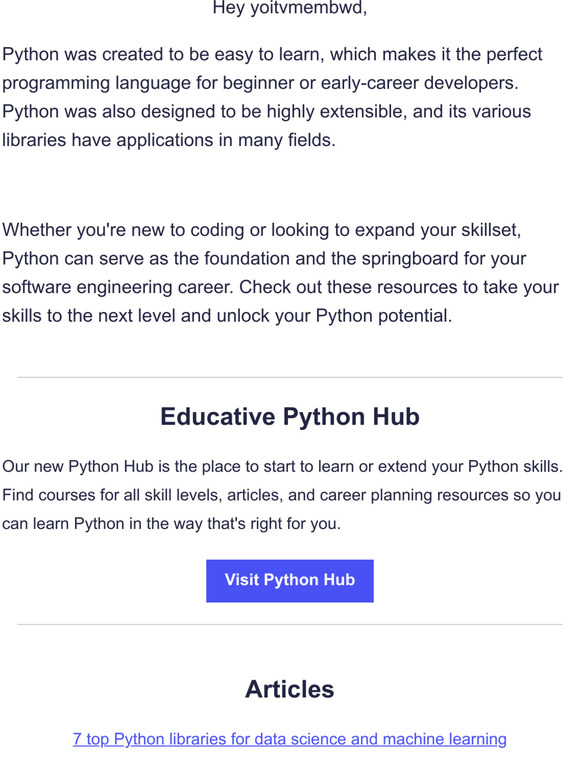The width and height of the screenshot is (580, 774).
Task: Open the 7 top Python libraries article link
Action: [x=290, y=739]
